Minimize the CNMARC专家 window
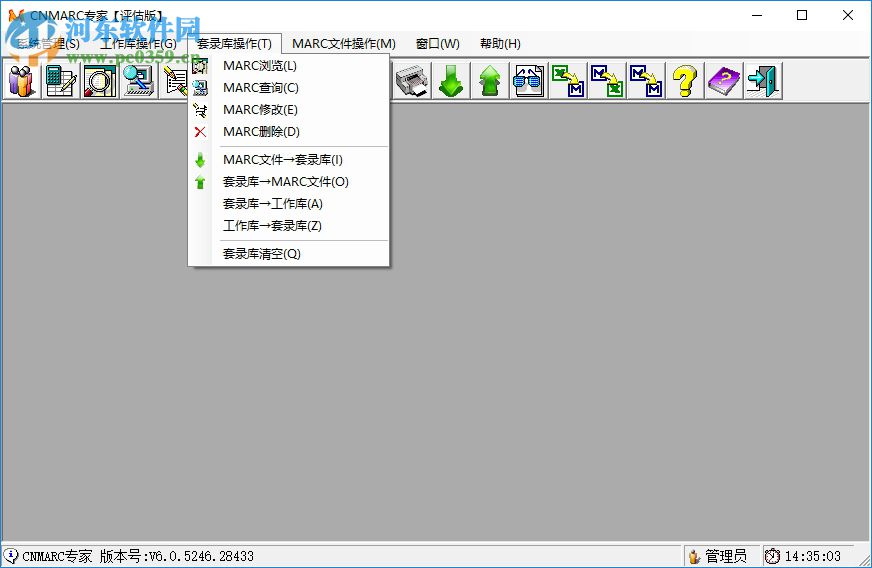The width and height of the screenshot is (872, 568). point(757,15)
